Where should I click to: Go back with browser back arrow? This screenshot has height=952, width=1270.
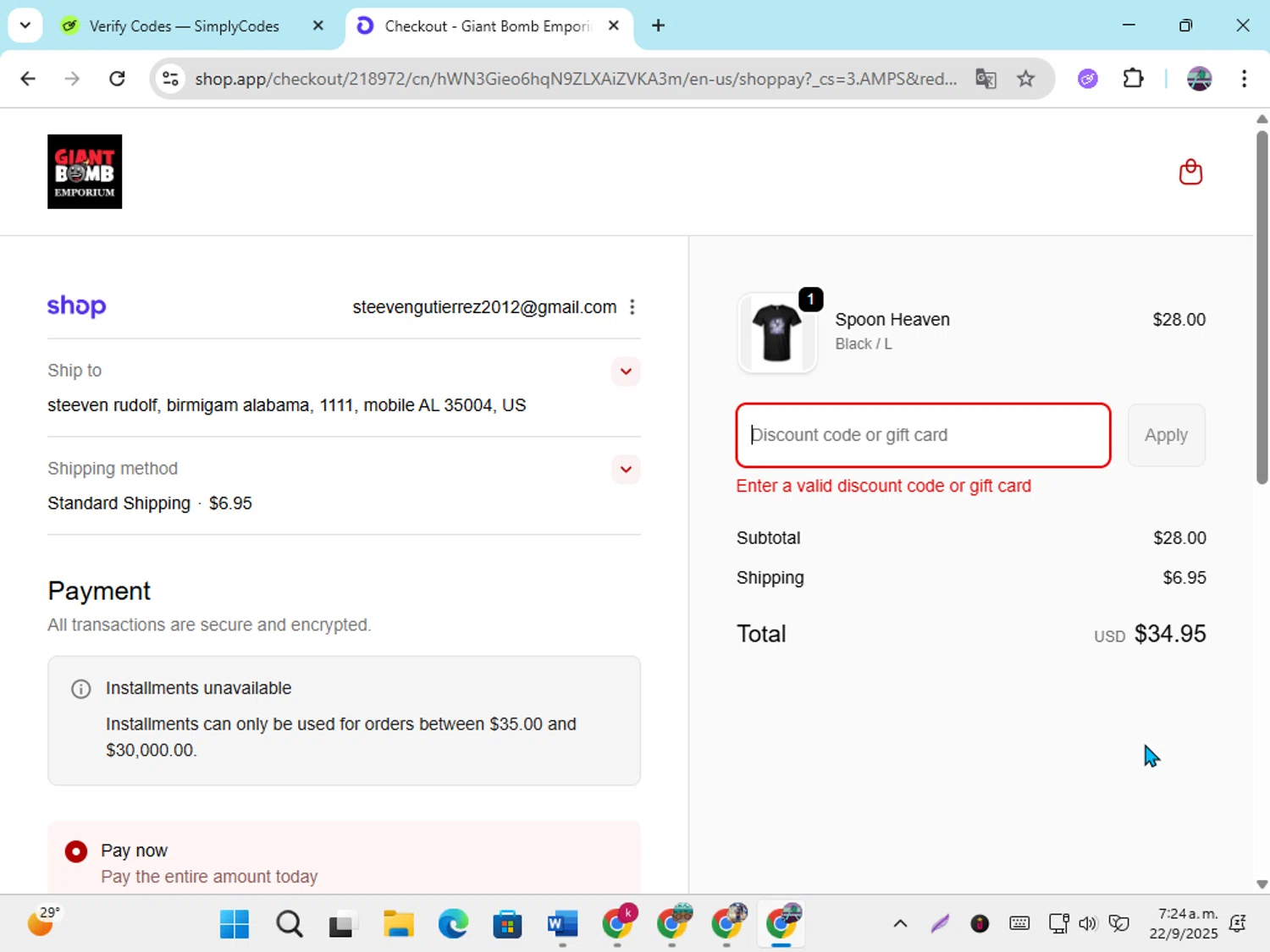pyautogui.click(x=28, y=79)
